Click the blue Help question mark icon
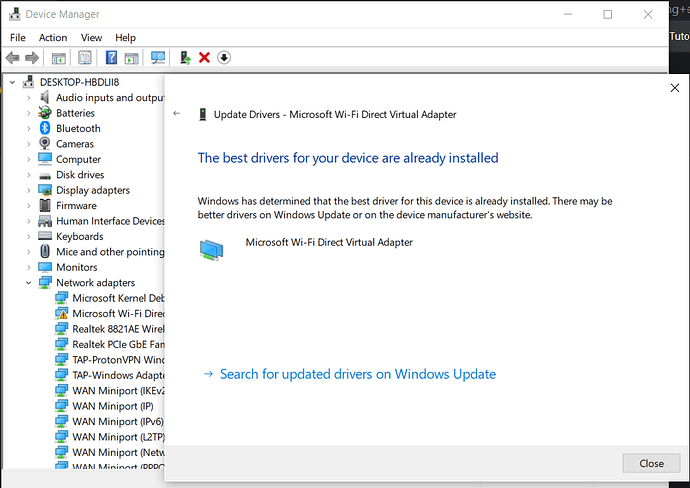This screenshot has width=690, height=488. [111, 58]
